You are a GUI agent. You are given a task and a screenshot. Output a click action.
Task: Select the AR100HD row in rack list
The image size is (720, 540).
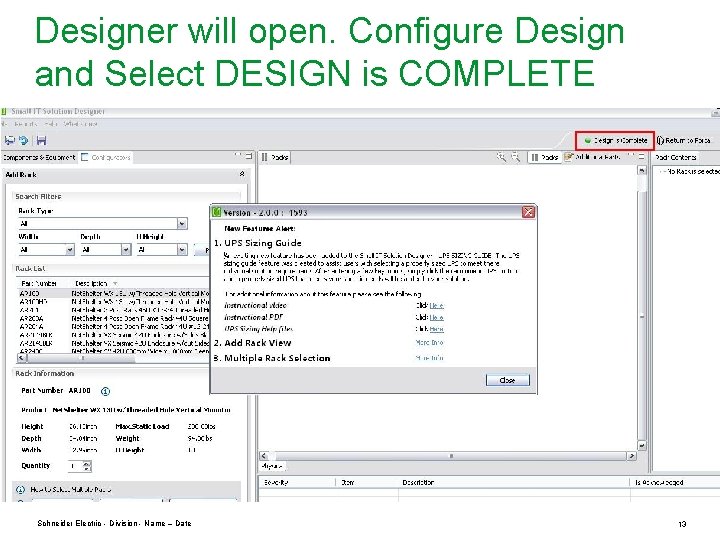[x=113, y=302]
